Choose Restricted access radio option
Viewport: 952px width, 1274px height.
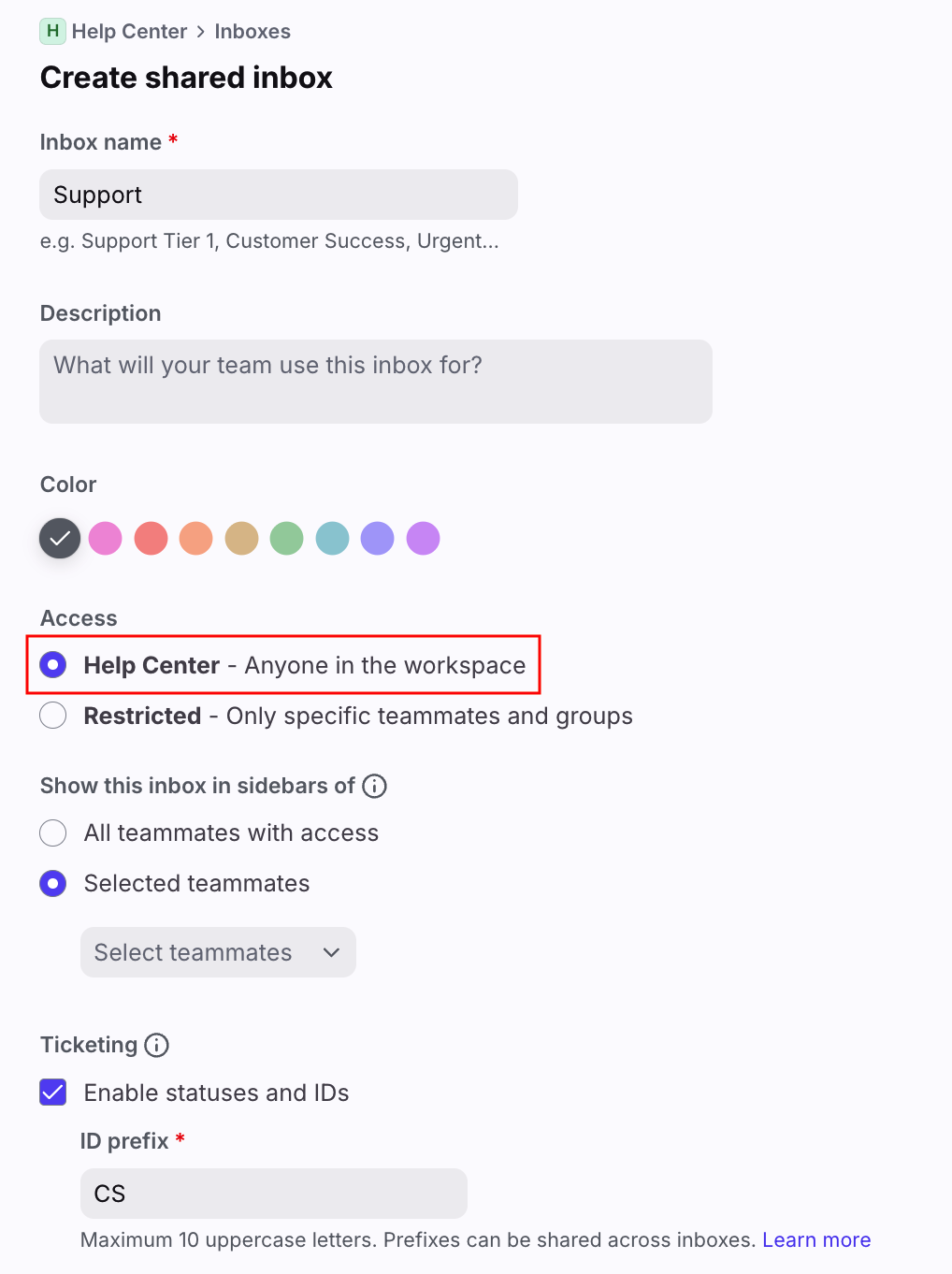pyautogui.click(x=53, y=716)
